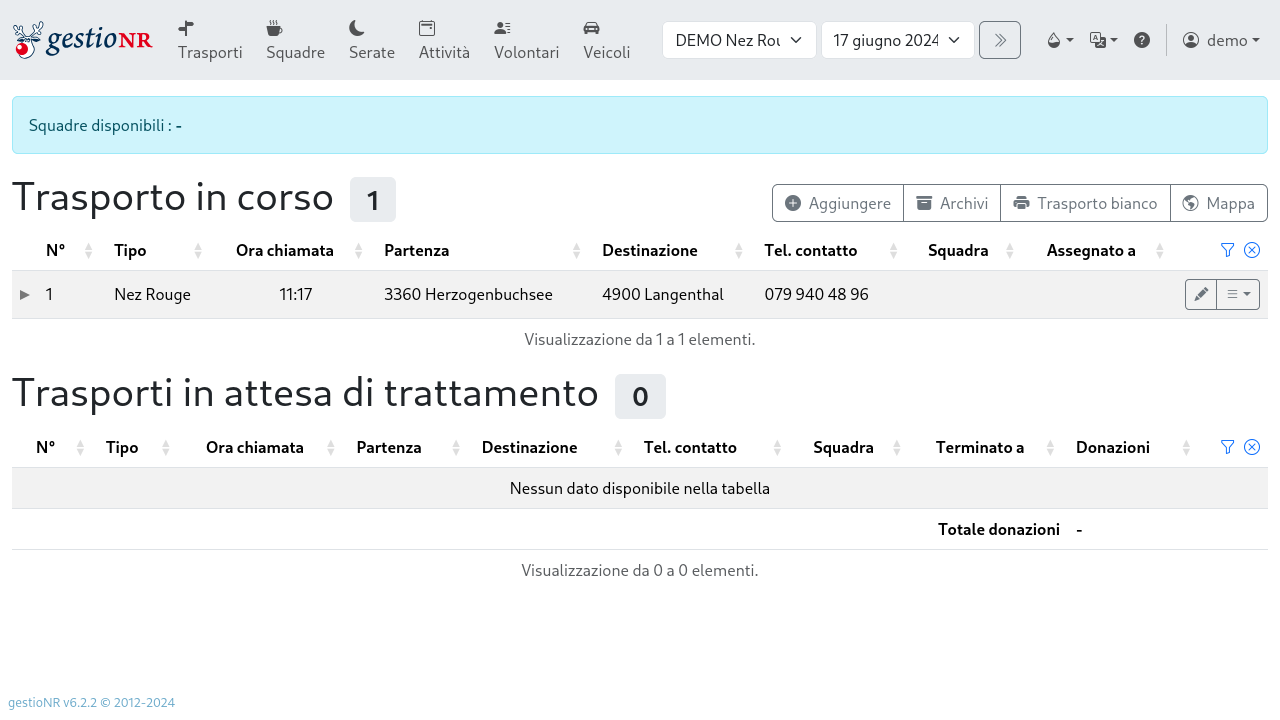Open the Mappa view
The height and width of the screenshot is (720, 1280).
[1219, 203]
